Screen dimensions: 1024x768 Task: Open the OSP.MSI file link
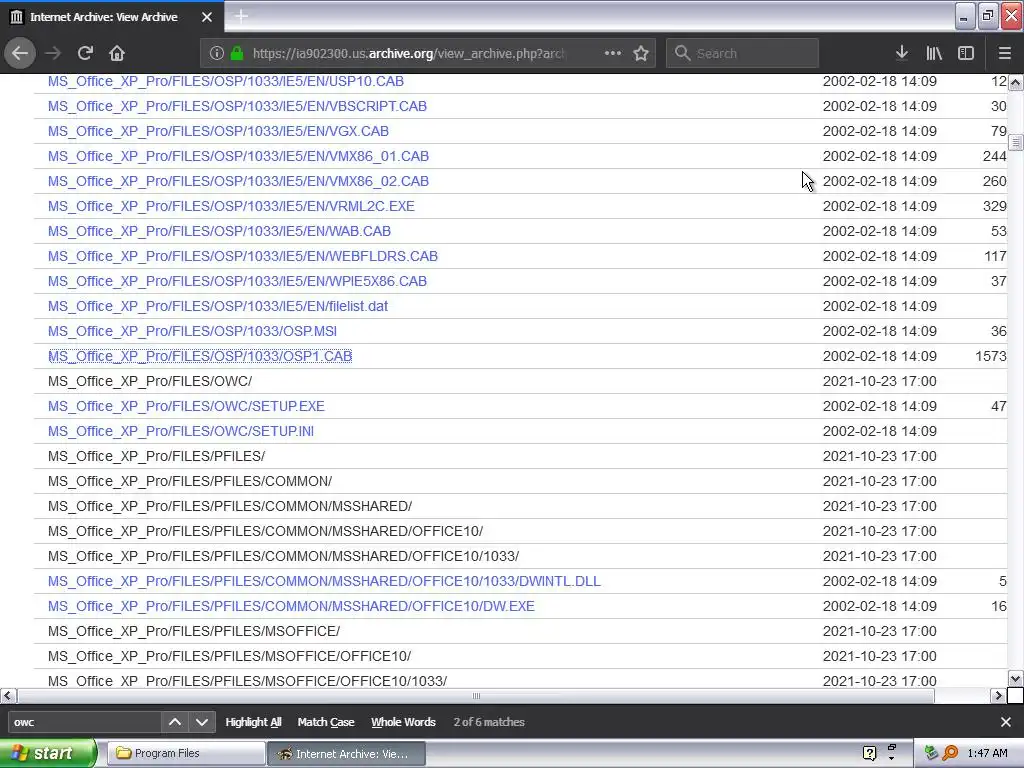(x=193, y=331)
